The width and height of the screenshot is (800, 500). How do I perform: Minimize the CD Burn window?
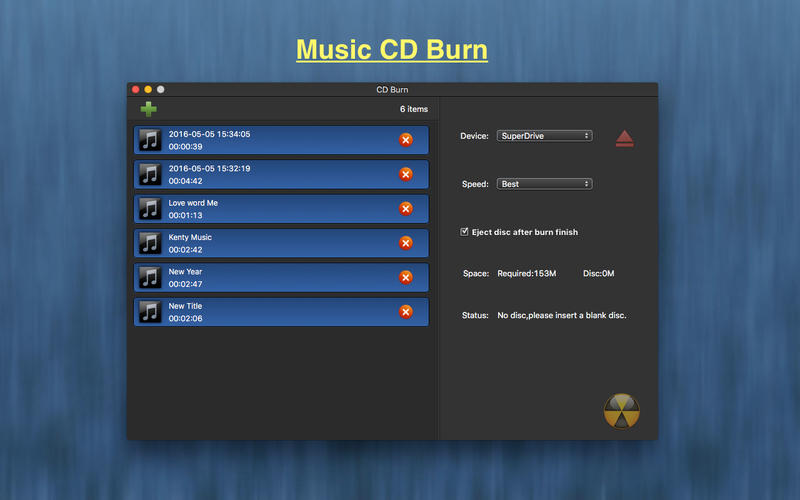148,89
